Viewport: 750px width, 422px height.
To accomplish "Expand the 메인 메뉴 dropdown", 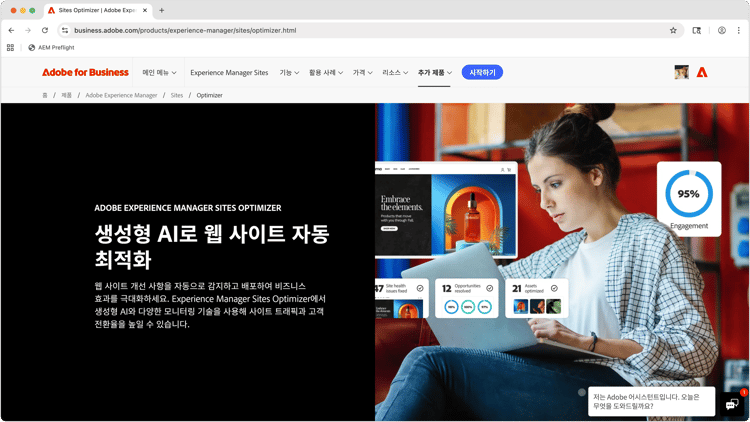I will pos(159,72).
